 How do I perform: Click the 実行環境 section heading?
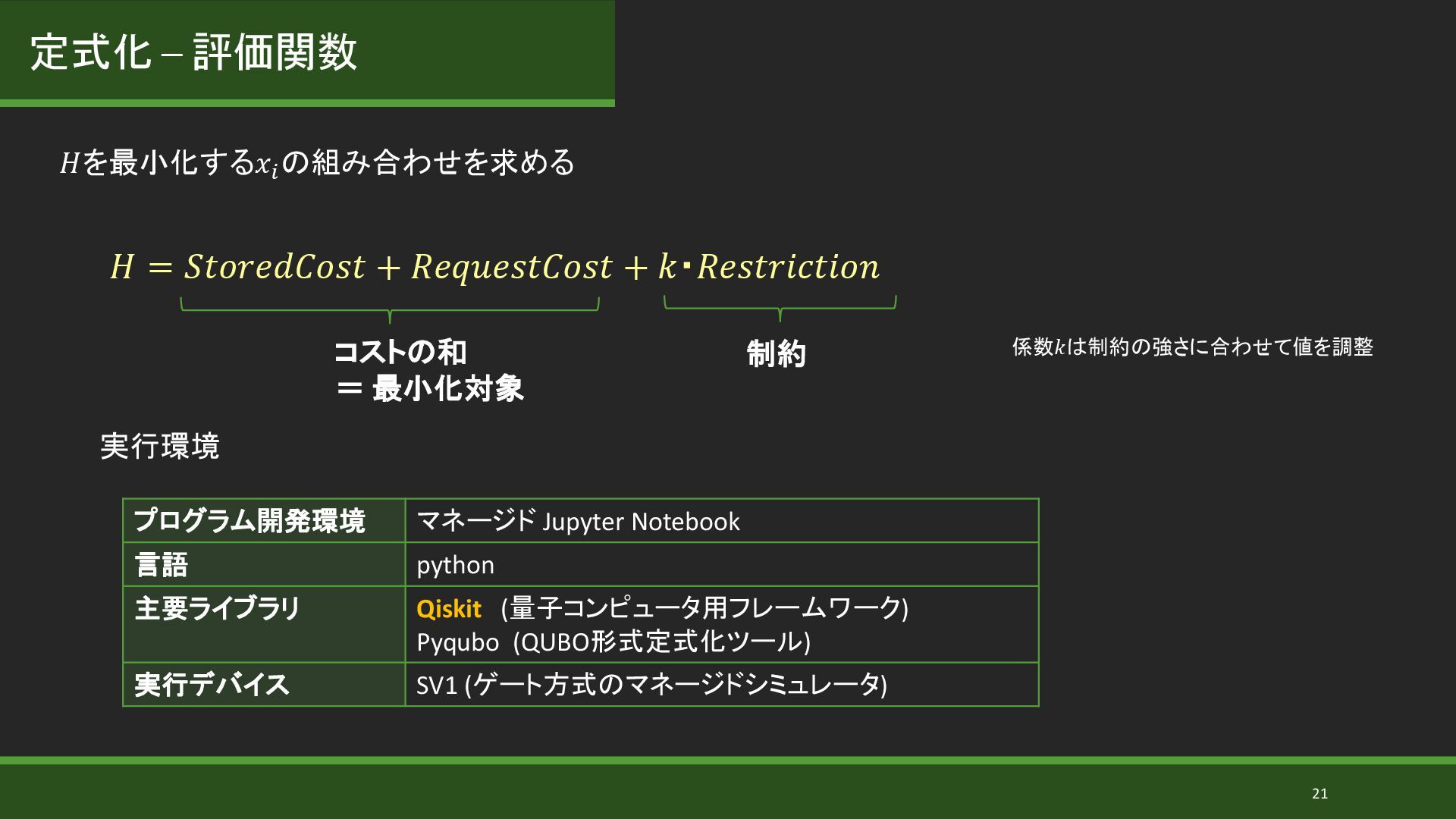coord(160,446)
